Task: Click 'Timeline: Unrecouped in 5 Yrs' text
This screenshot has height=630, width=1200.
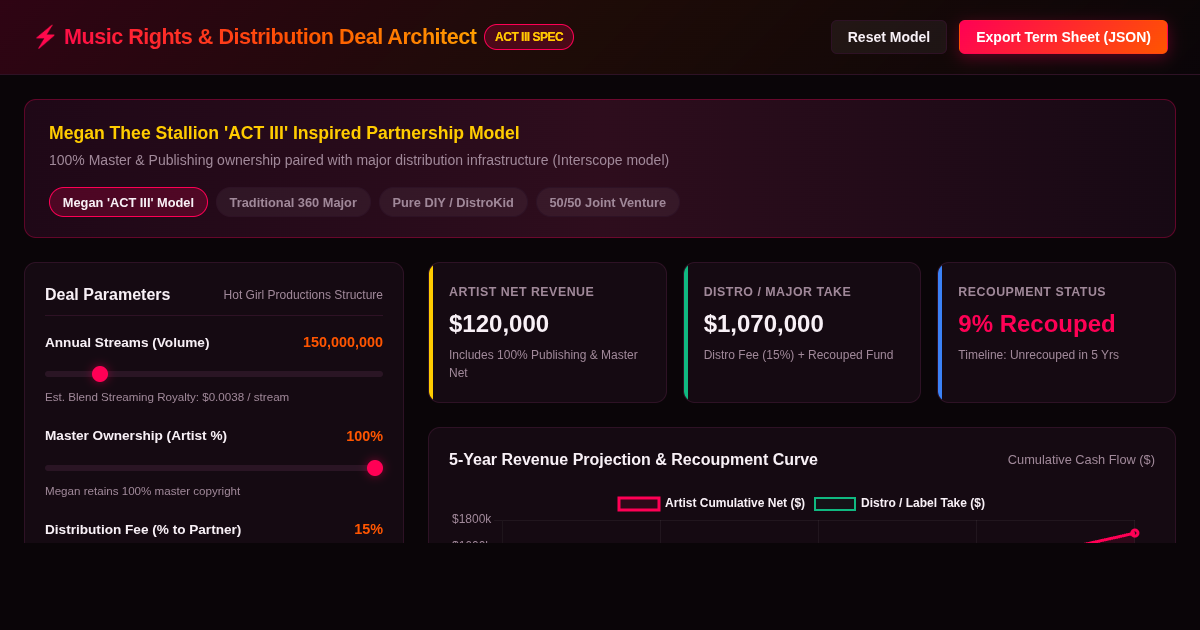Action: pyautogui.click(x=1038, y=355)
